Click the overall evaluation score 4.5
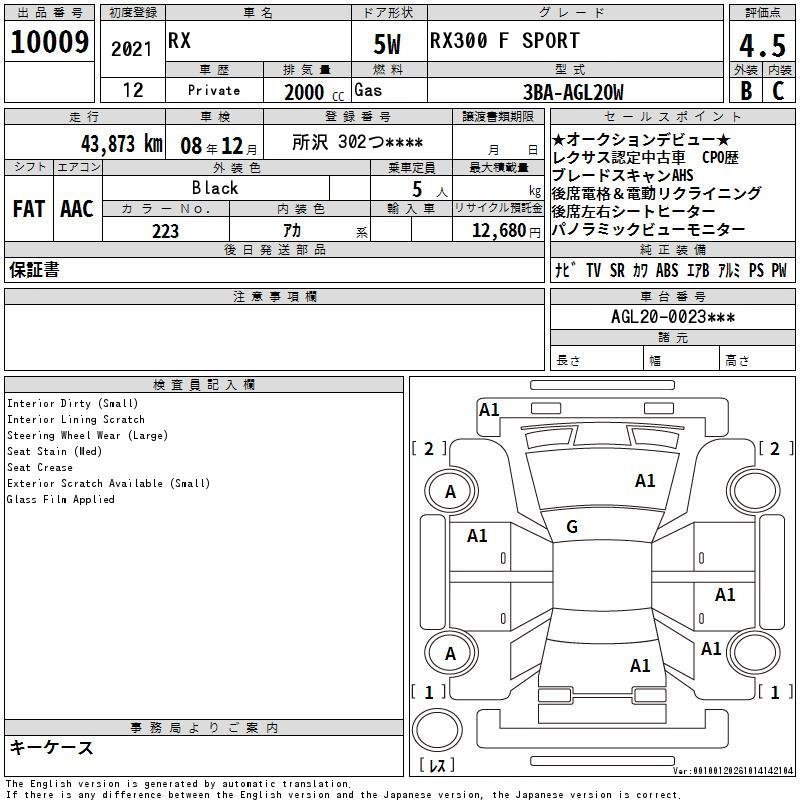 (762, 46)
